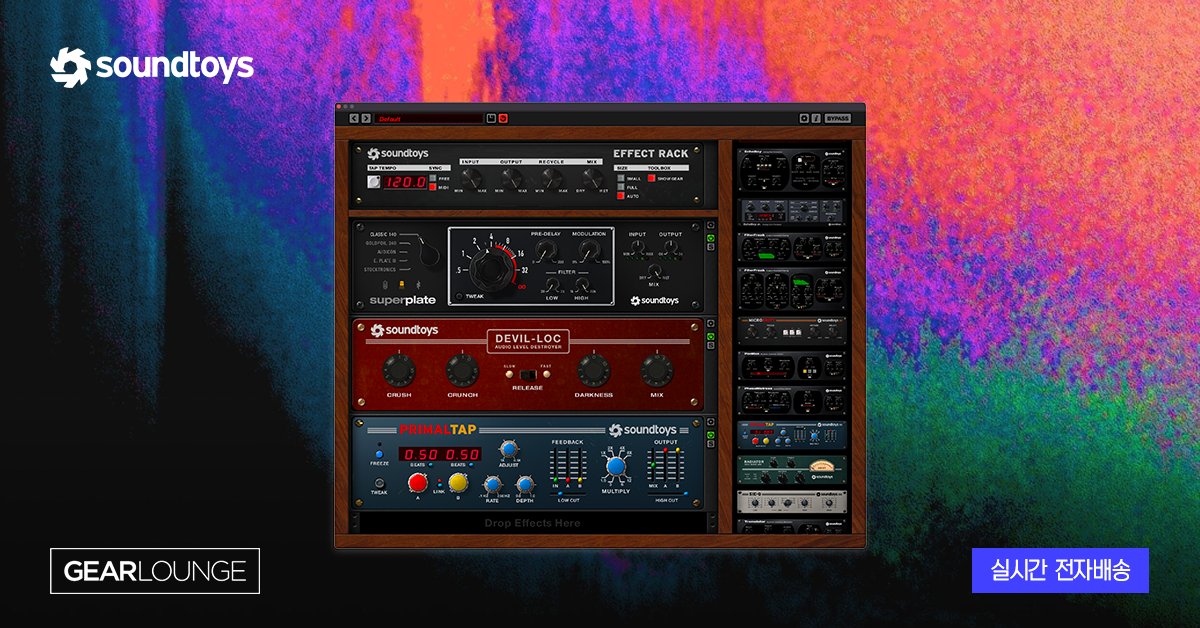Screen dimensions: 1200x628
Task: Click the BYPASS button at top right
Action: pos(838,119)
